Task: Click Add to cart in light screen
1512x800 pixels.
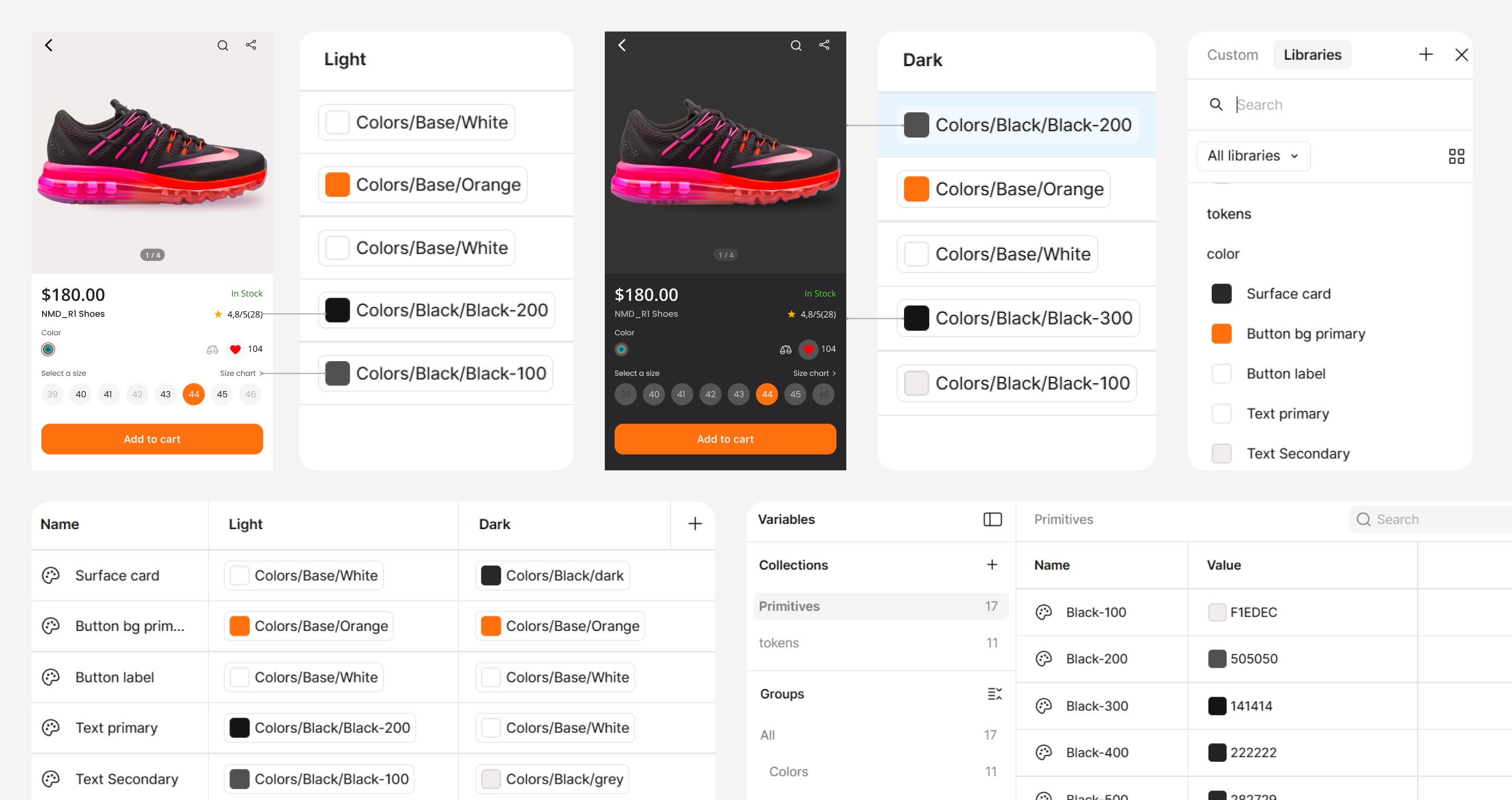Action: [152, 439]
